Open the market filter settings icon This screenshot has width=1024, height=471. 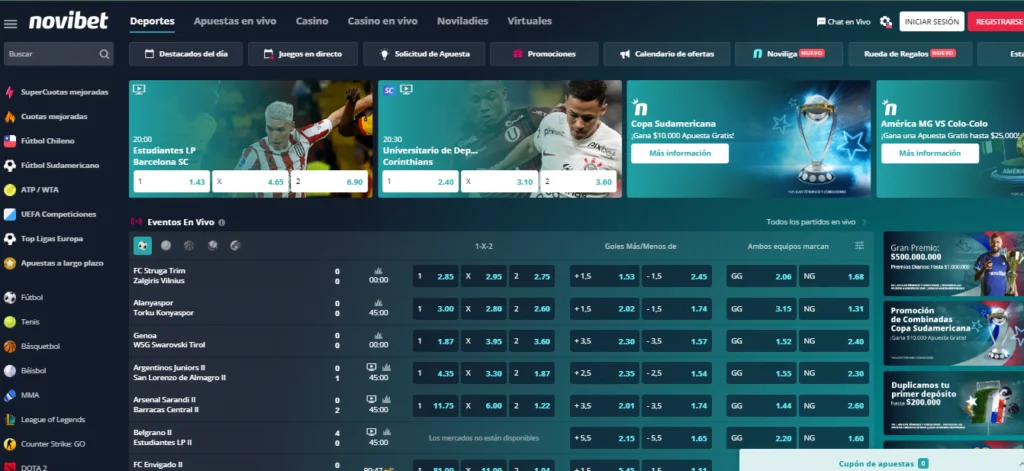(859, 246)
